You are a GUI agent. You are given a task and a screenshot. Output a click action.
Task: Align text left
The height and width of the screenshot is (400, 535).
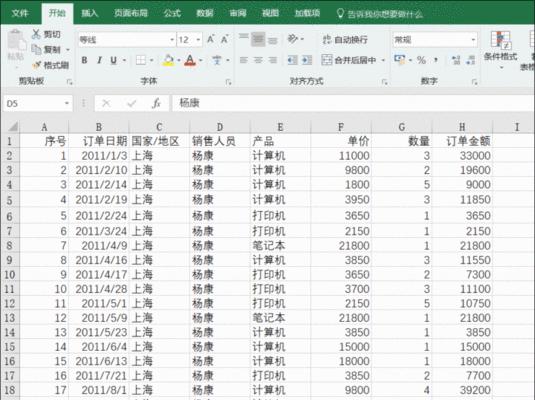coord(244,60)
